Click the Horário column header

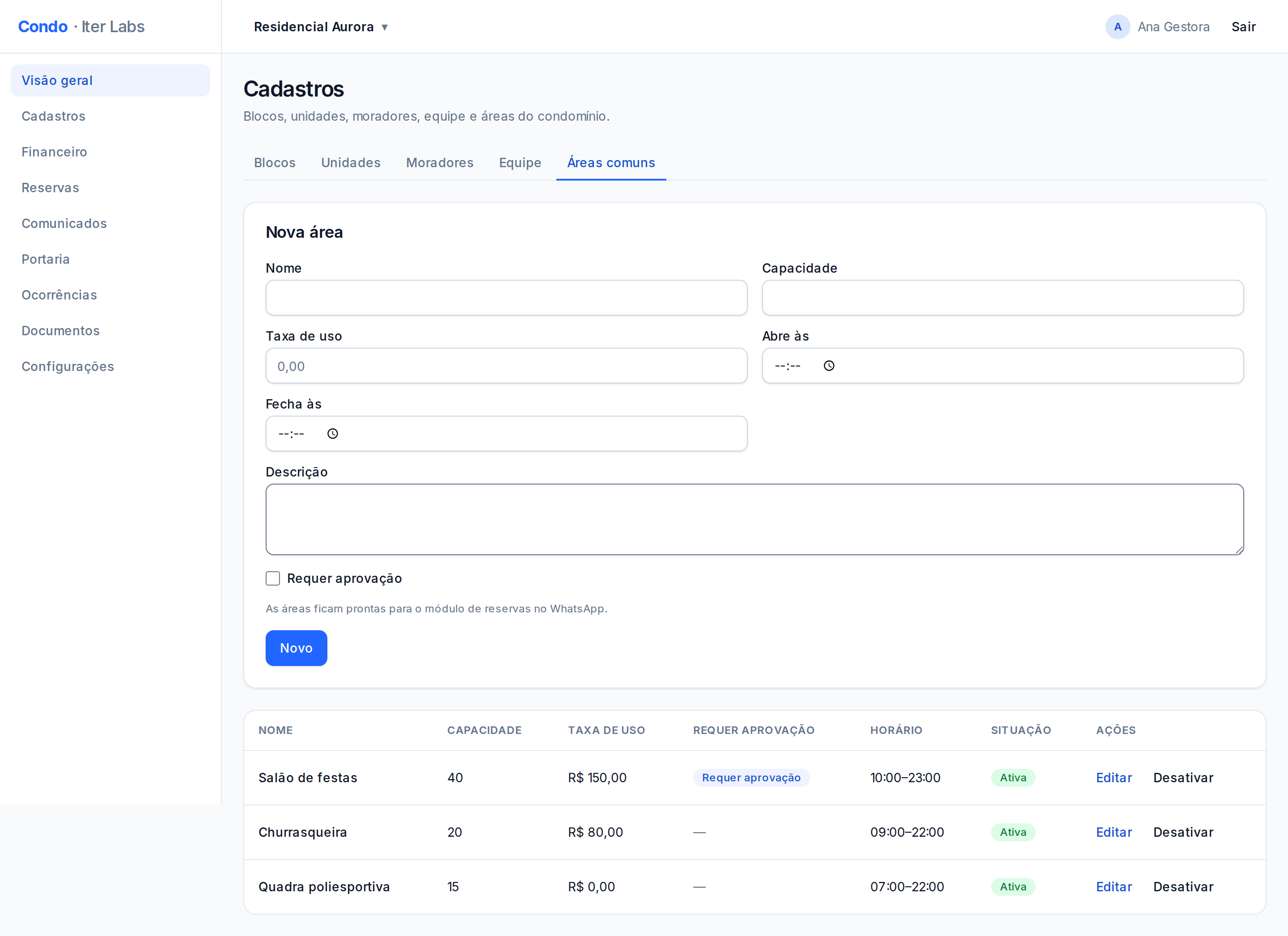click(896, 730)
